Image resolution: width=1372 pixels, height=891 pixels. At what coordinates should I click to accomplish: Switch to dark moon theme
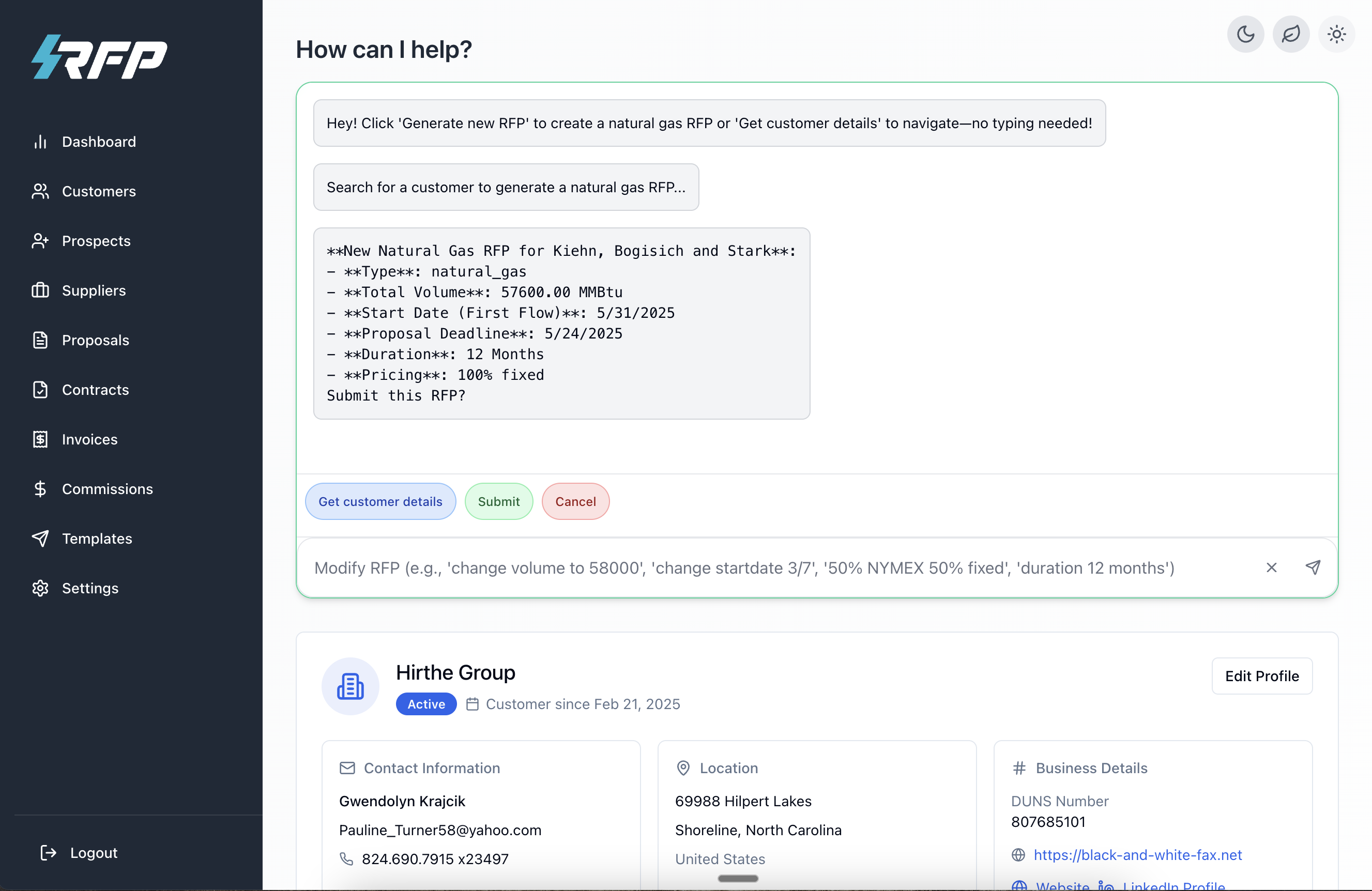point(1245,34)
